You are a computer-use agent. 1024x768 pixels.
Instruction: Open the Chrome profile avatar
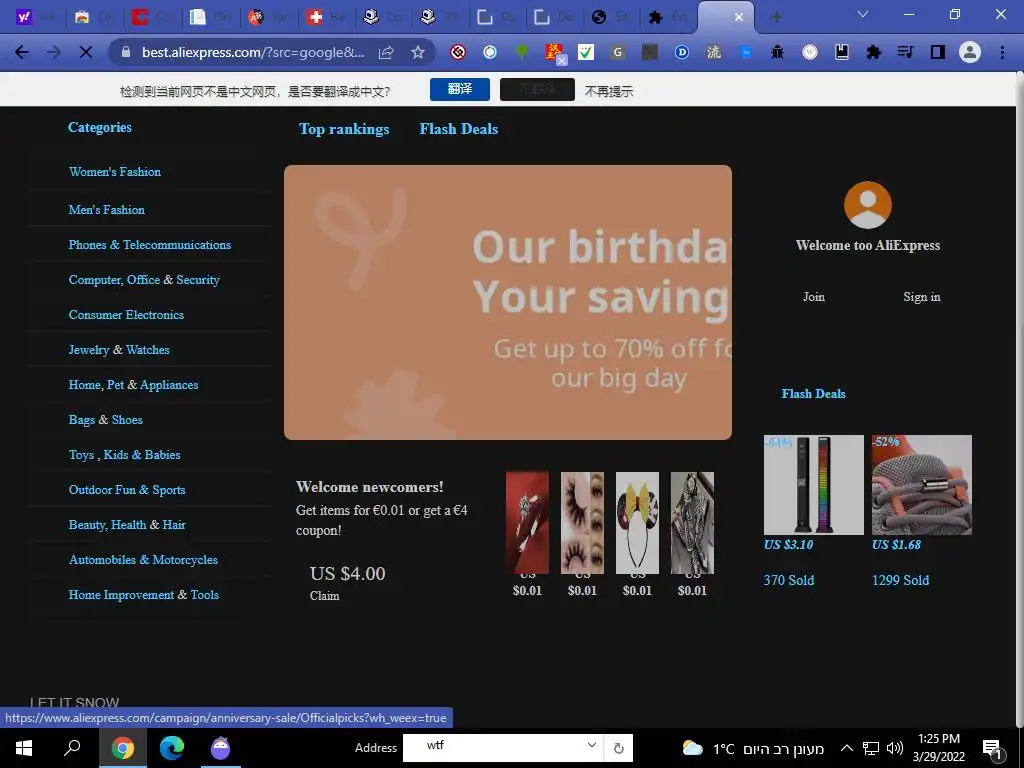click(x=970, y=52)
